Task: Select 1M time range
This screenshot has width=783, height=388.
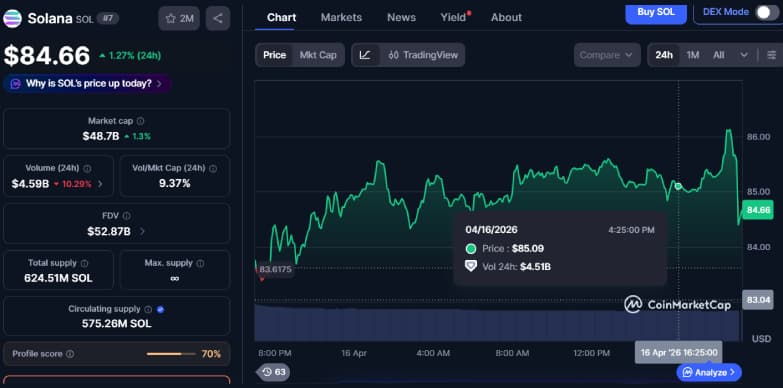Action: 693,55
